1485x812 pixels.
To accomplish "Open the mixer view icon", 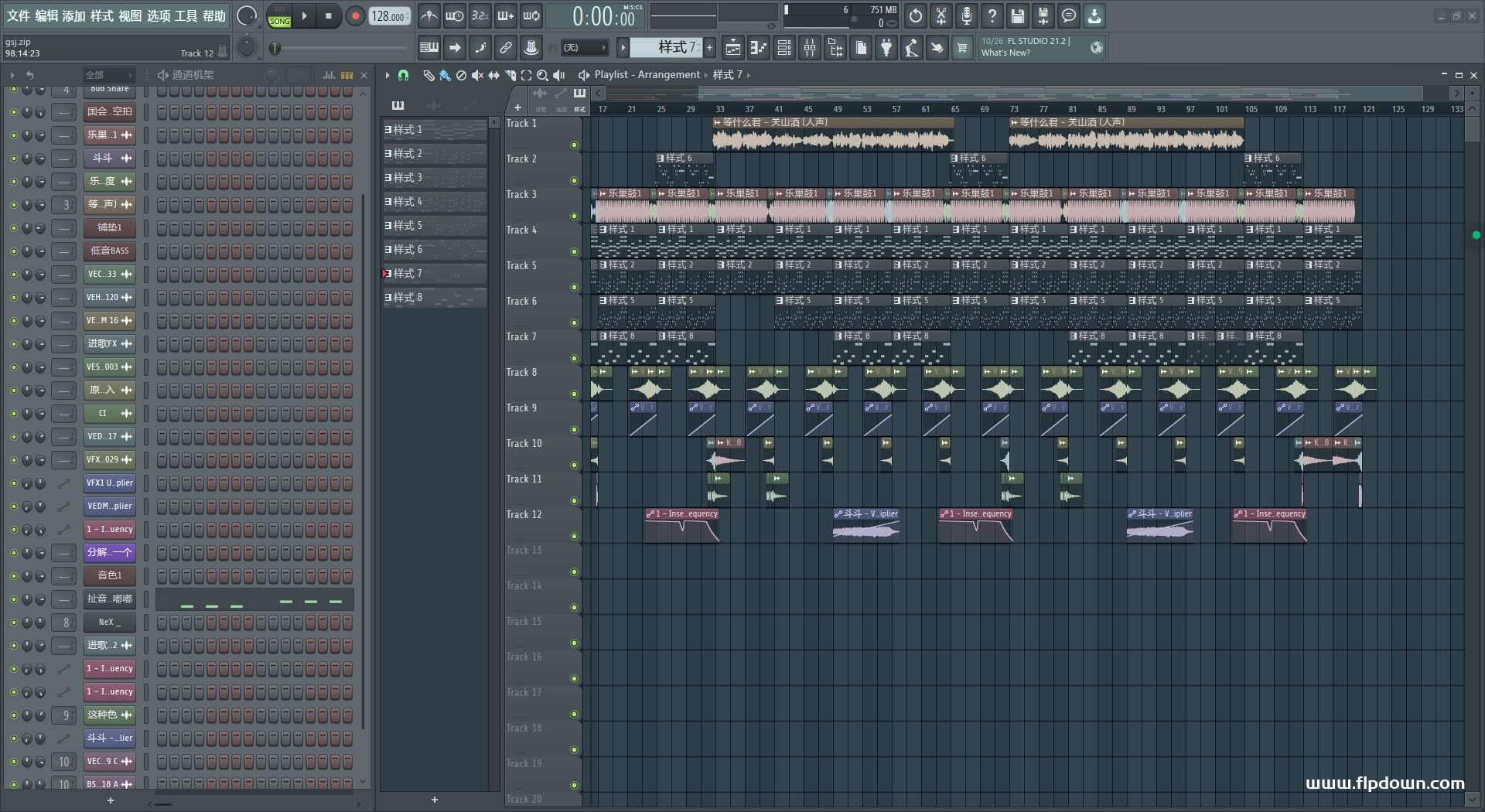I will tap(810, 48).
